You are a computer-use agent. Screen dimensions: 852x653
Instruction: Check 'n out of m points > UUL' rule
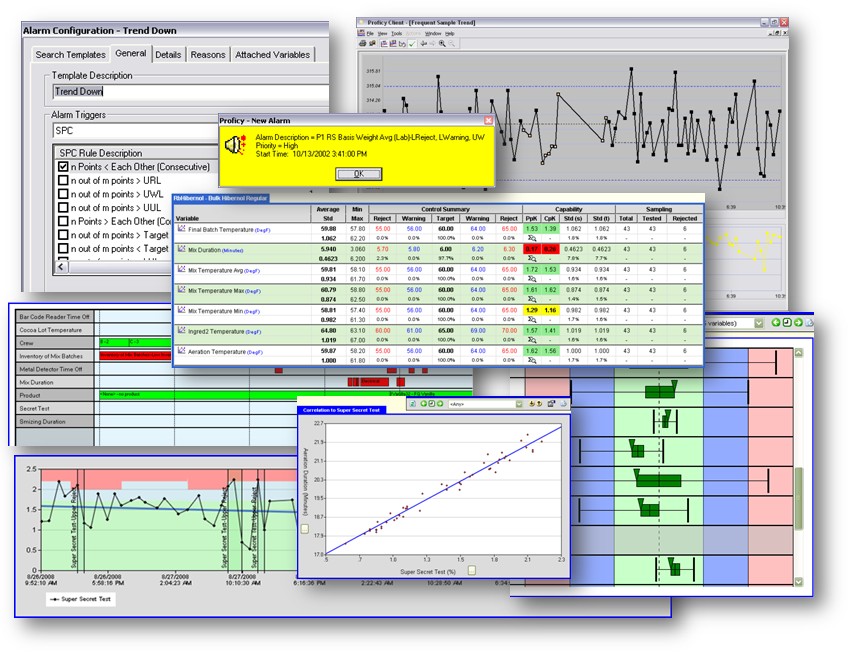tap(63, 208)
